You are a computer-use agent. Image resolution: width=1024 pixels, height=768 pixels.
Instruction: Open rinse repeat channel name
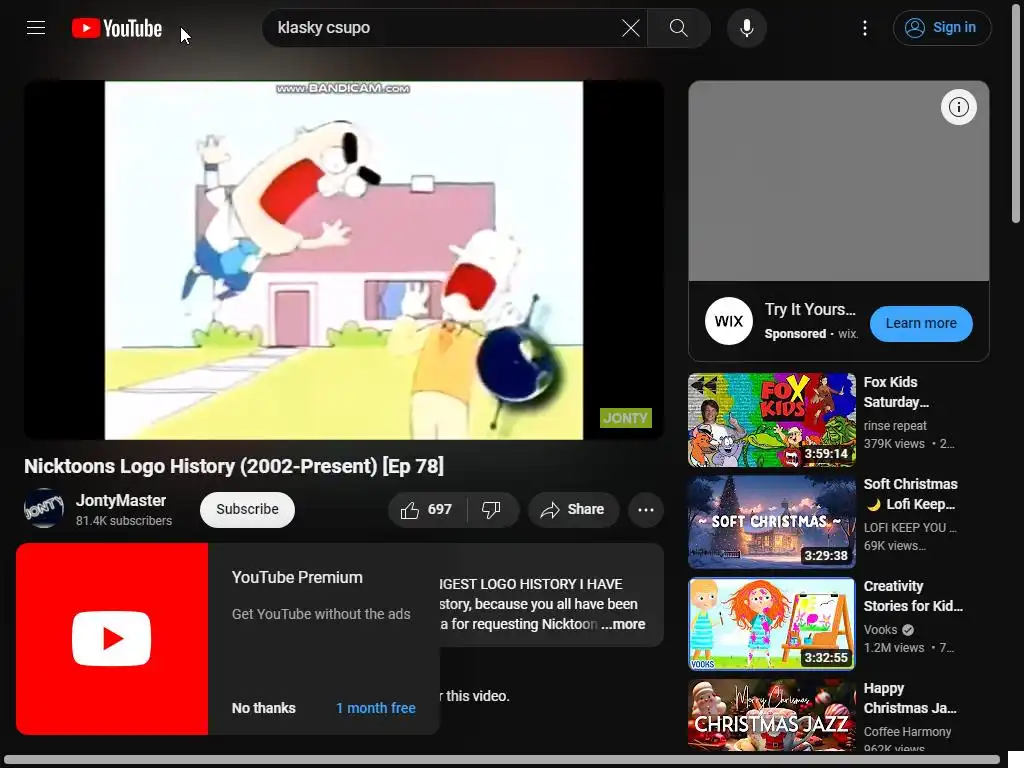(895, 425)
